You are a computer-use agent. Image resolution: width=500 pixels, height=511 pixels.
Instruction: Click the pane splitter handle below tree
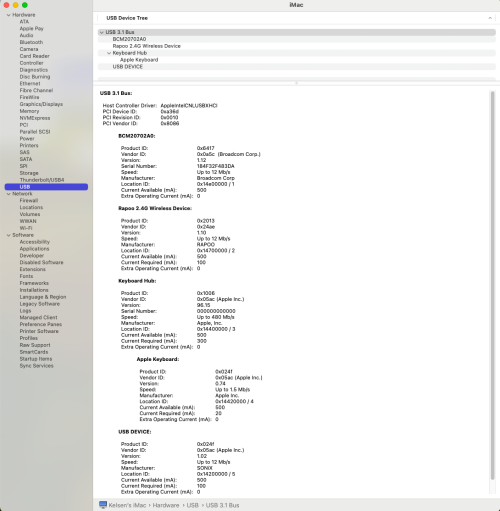(x=296, y=83)
